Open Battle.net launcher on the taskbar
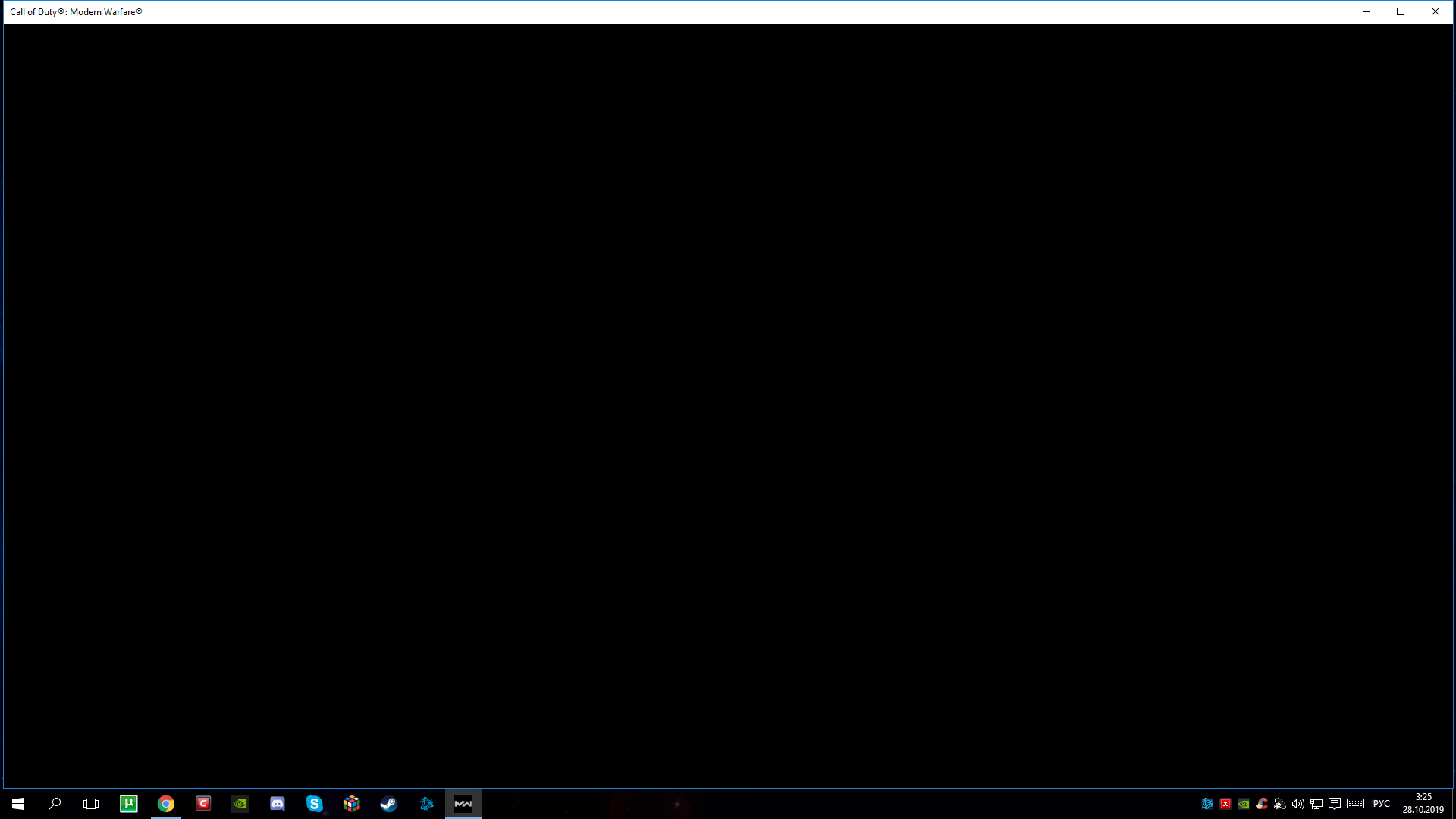Screen dimensions: 1456x819 coord(426,804)
